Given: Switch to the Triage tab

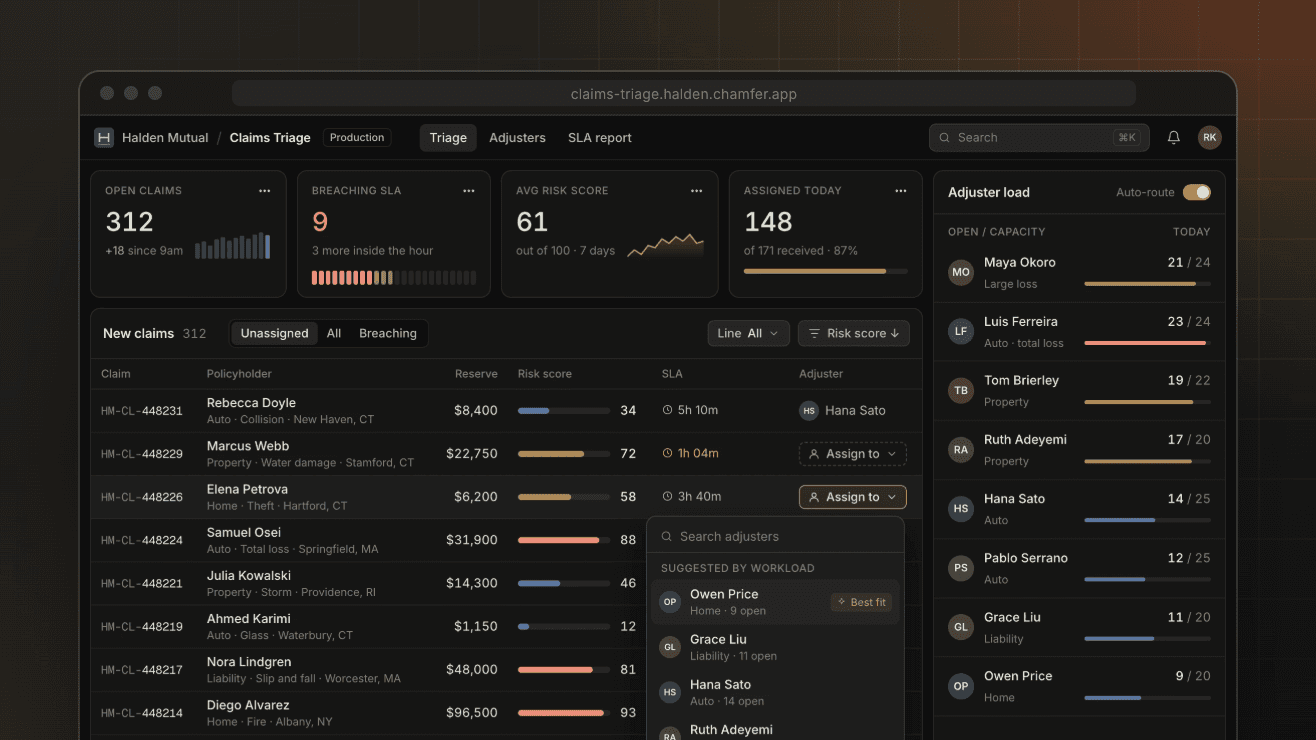Looking at the screenshot, I should click(x=448, y=138).
